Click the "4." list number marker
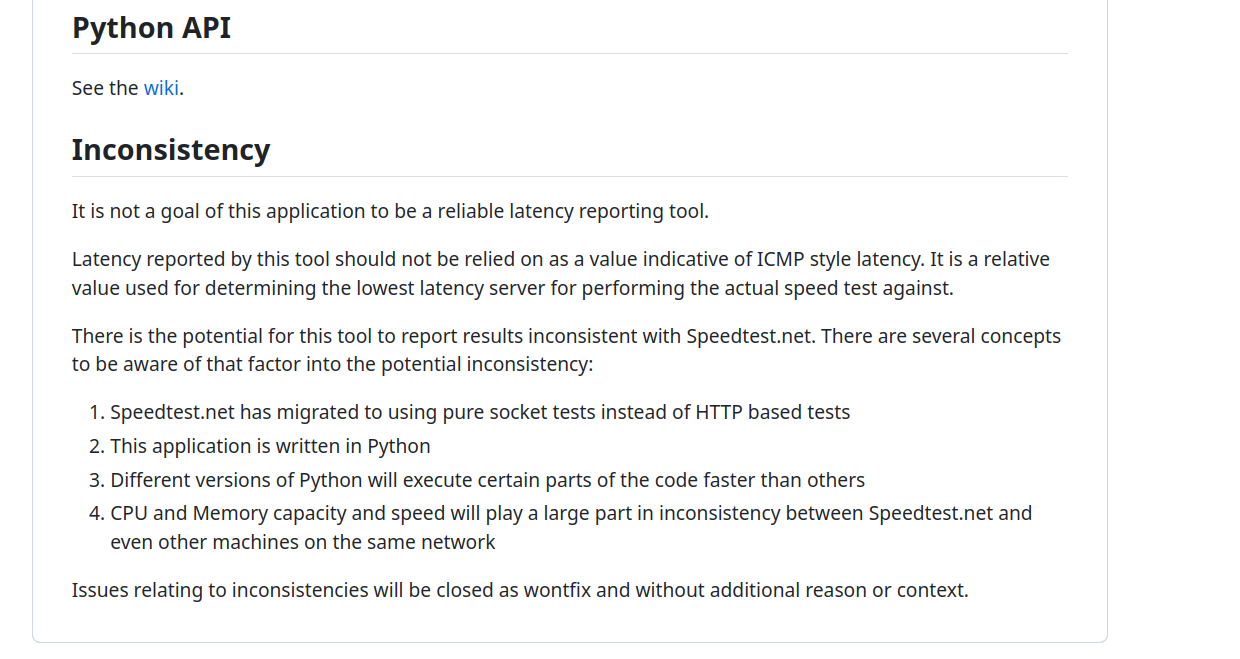 pos(97,513)
